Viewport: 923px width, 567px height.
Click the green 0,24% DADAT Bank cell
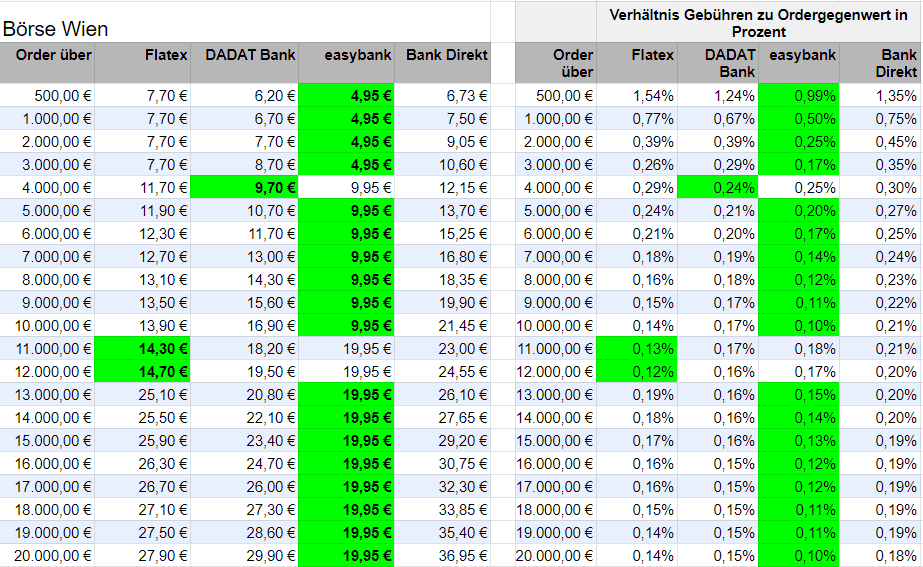pyautogui.click(x=718, y=187)
